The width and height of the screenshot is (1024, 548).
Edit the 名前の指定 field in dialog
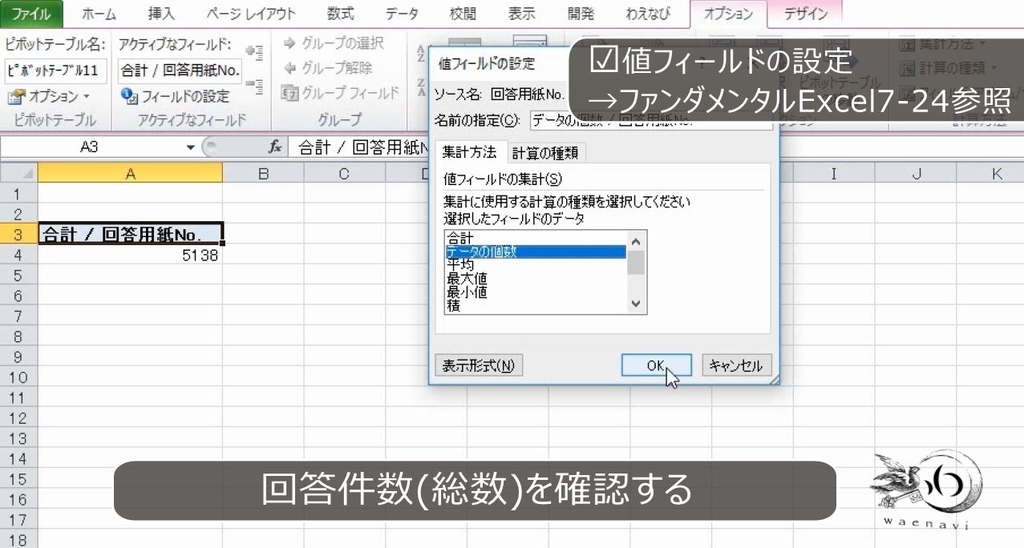coord(650,121)
